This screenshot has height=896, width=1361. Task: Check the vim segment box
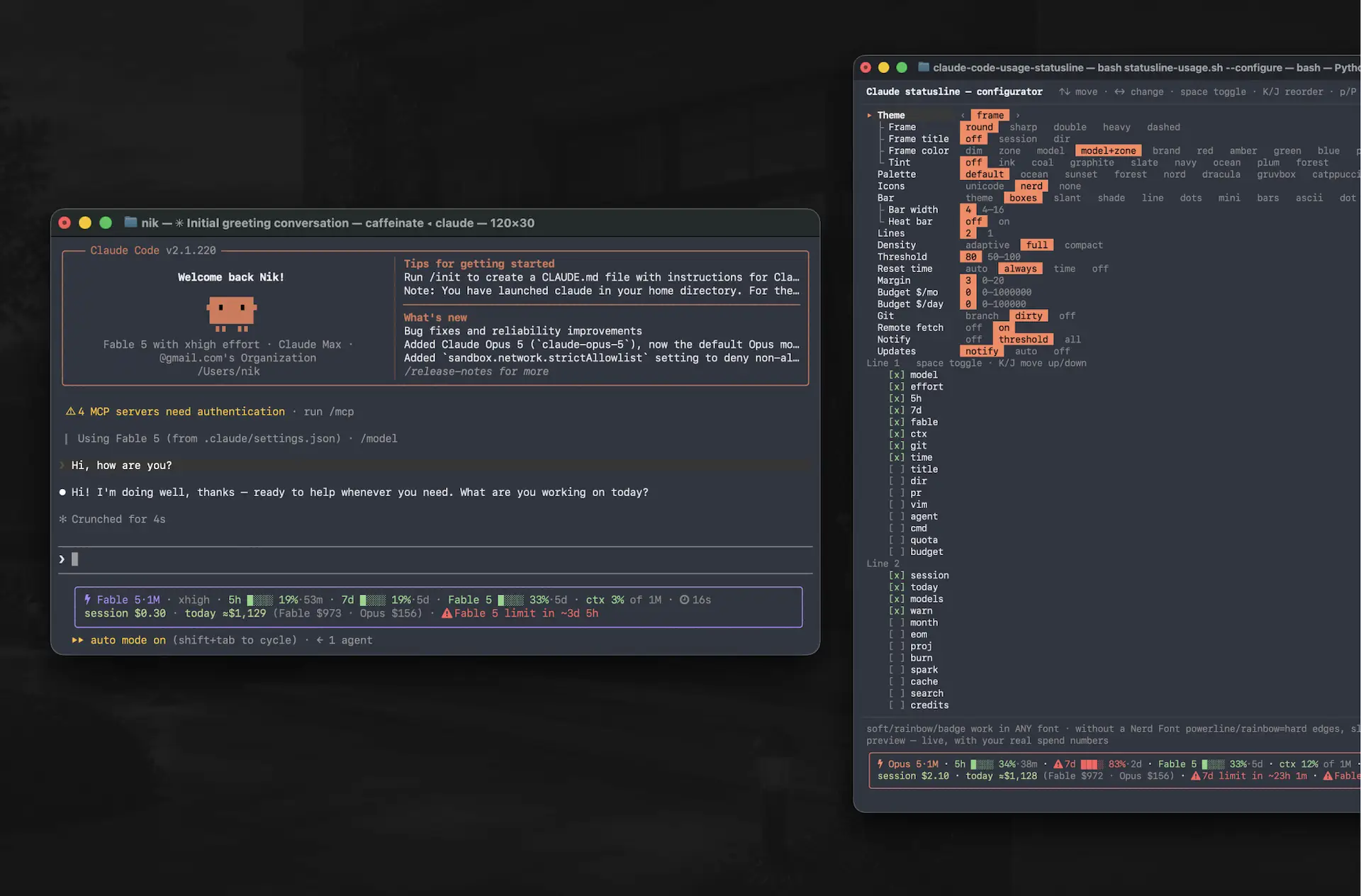(x=897, y=505)
